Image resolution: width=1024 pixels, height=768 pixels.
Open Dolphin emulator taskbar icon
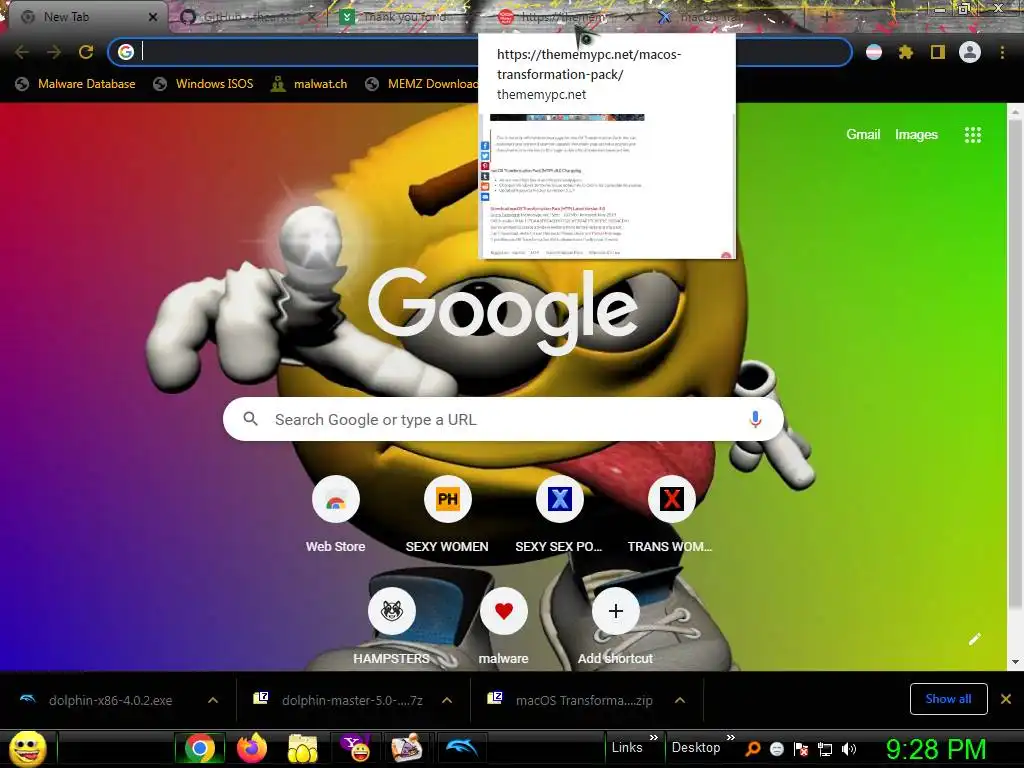coord(461,748)
